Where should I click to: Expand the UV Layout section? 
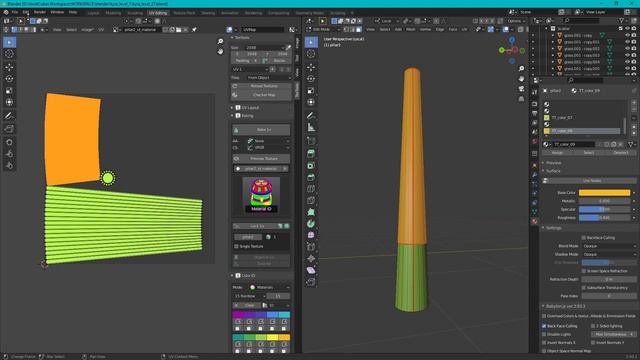(233, 108)
